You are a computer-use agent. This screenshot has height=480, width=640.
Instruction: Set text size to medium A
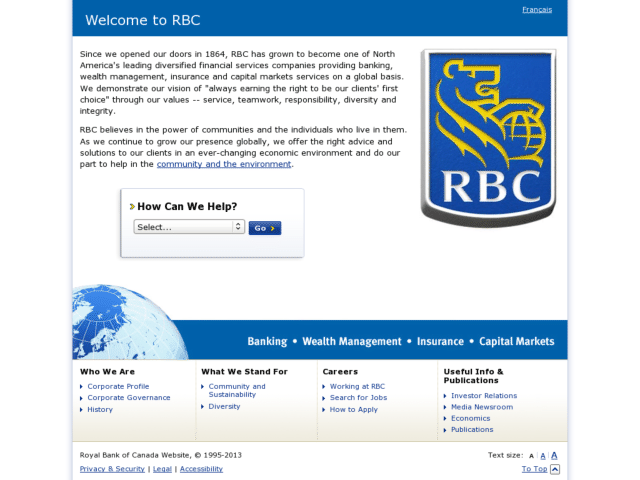click(x=543, y=456)
